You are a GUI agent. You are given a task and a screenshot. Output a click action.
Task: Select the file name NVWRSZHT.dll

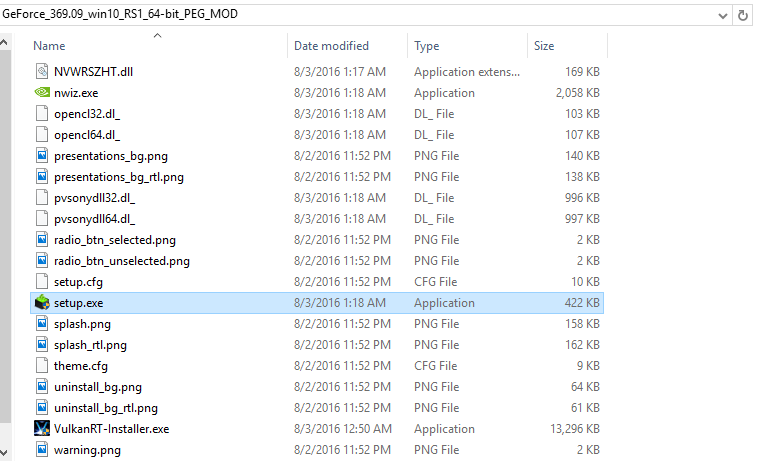pos(93,72)
